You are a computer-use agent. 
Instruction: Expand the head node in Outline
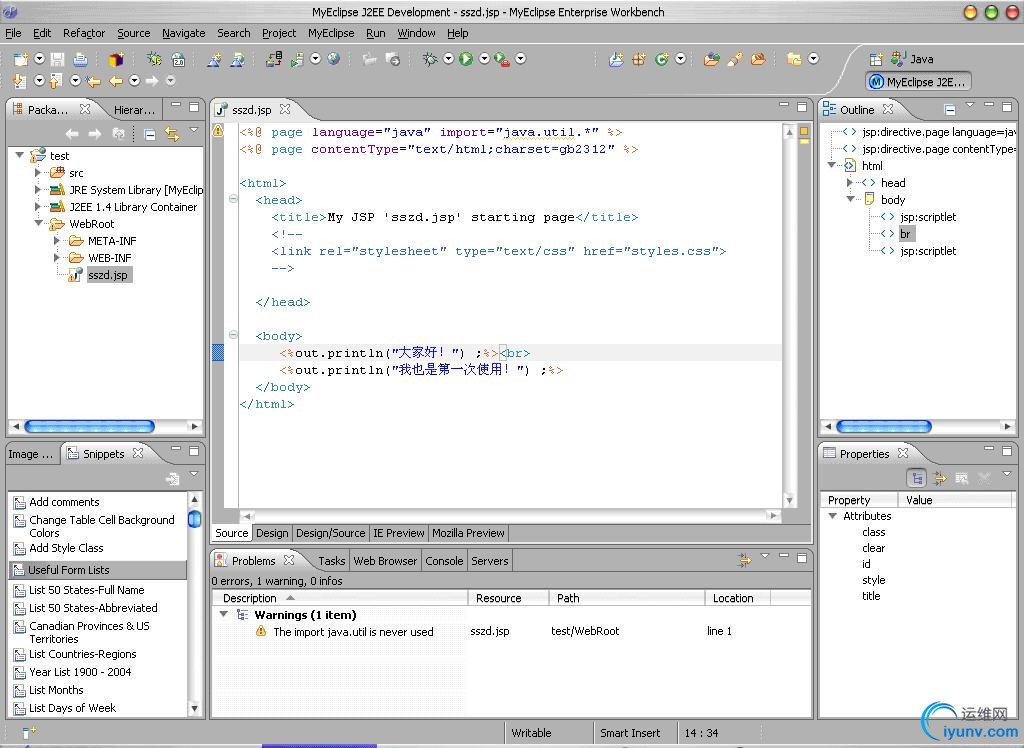click(x=850, y=183)
